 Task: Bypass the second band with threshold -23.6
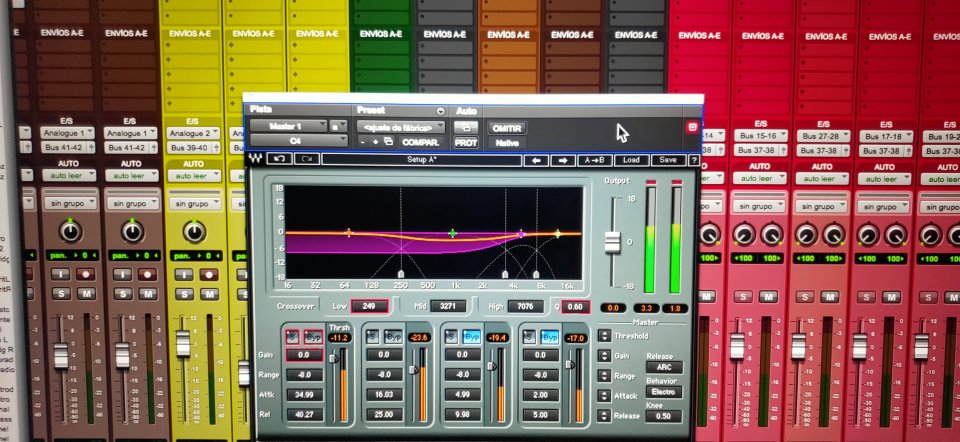pyautogui.click(x=392, y=337)
